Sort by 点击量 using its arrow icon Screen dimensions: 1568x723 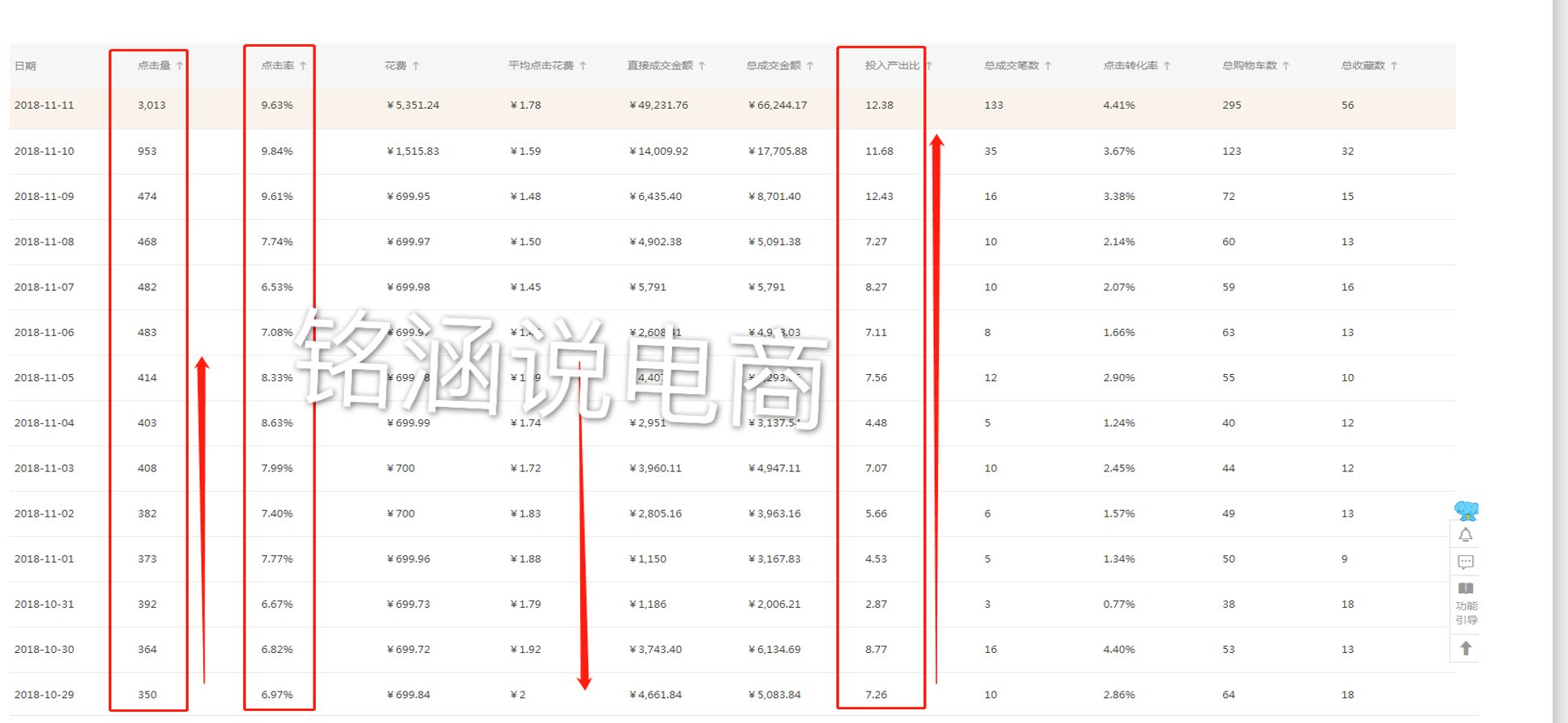click(x=179, y=66)
